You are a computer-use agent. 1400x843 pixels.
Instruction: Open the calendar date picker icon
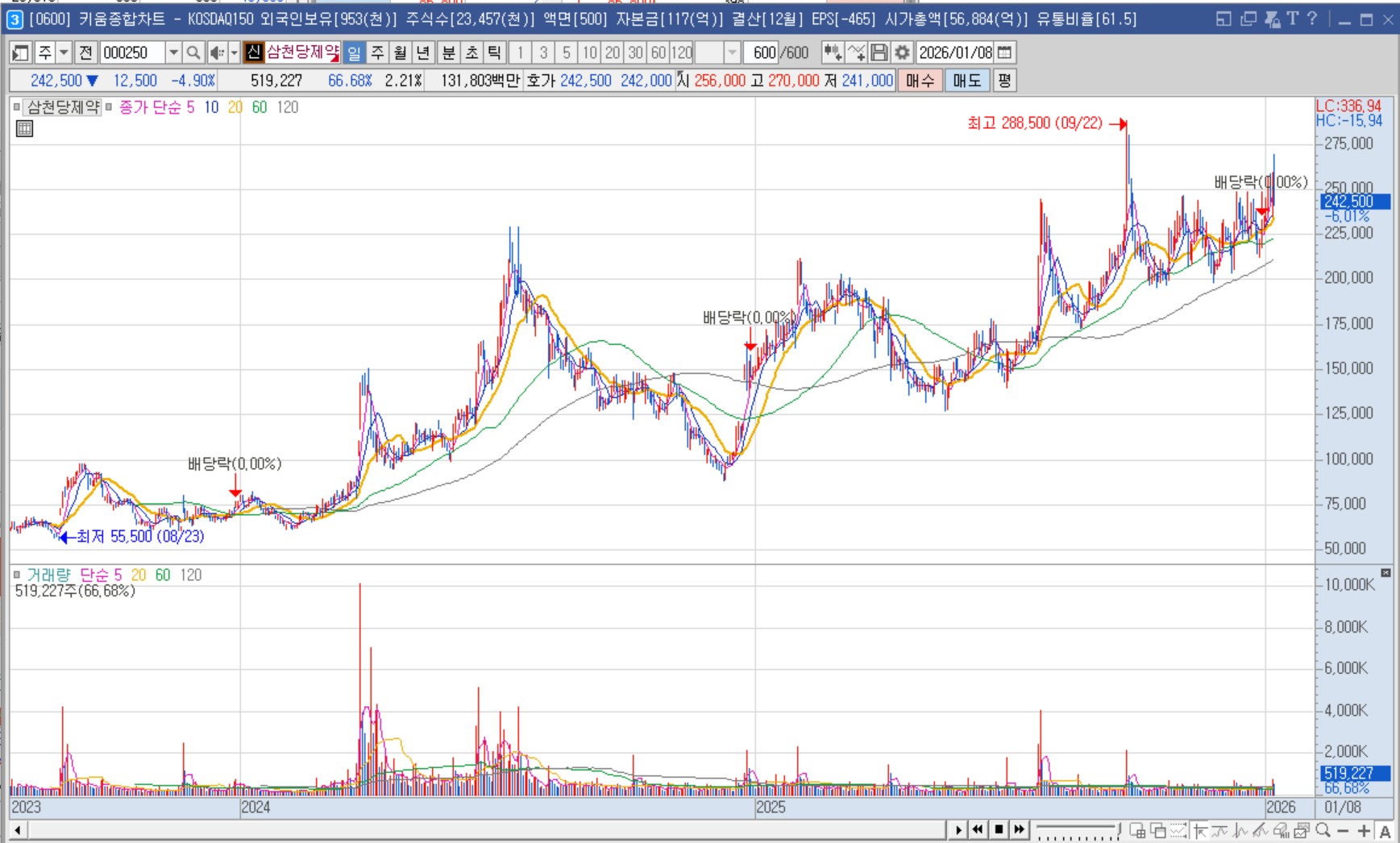[1004, 53]
